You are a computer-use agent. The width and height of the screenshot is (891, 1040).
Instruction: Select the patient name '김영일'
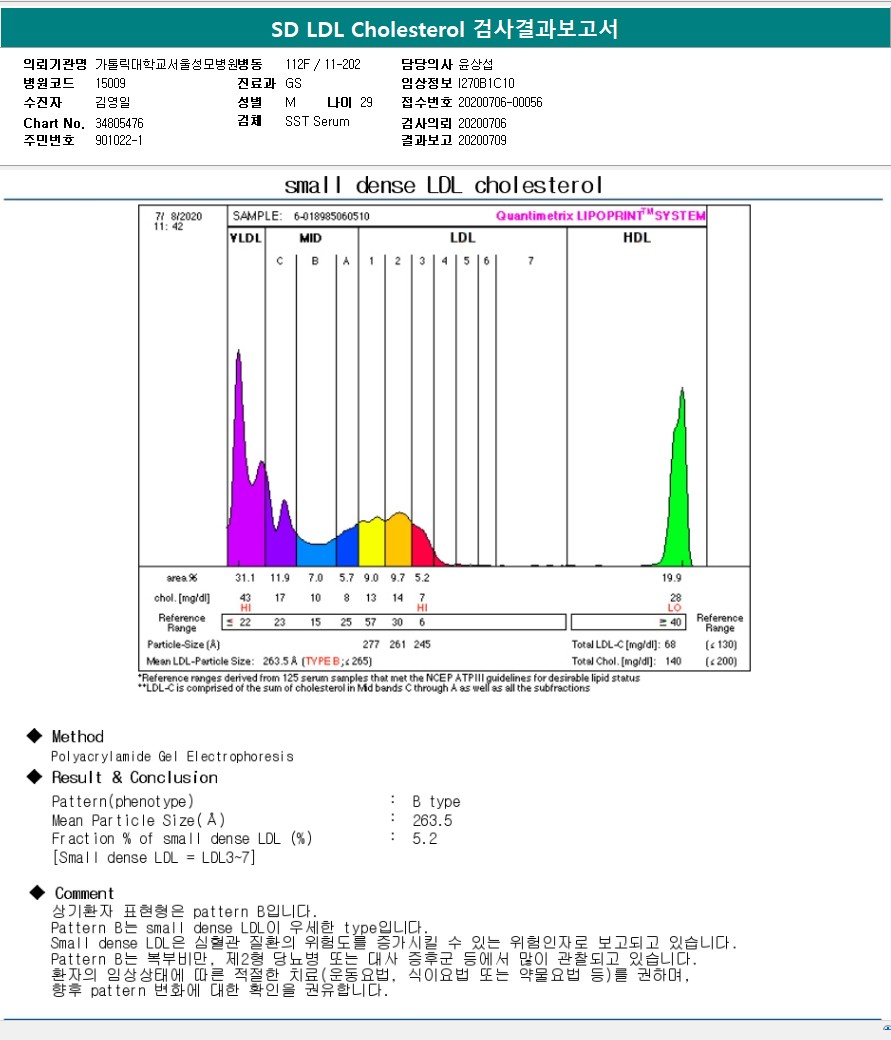tap(113, 102)
